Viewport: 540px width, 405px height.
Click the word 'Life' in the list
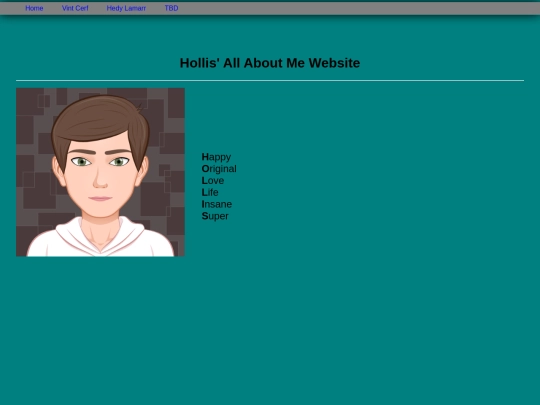click(210, 192)
